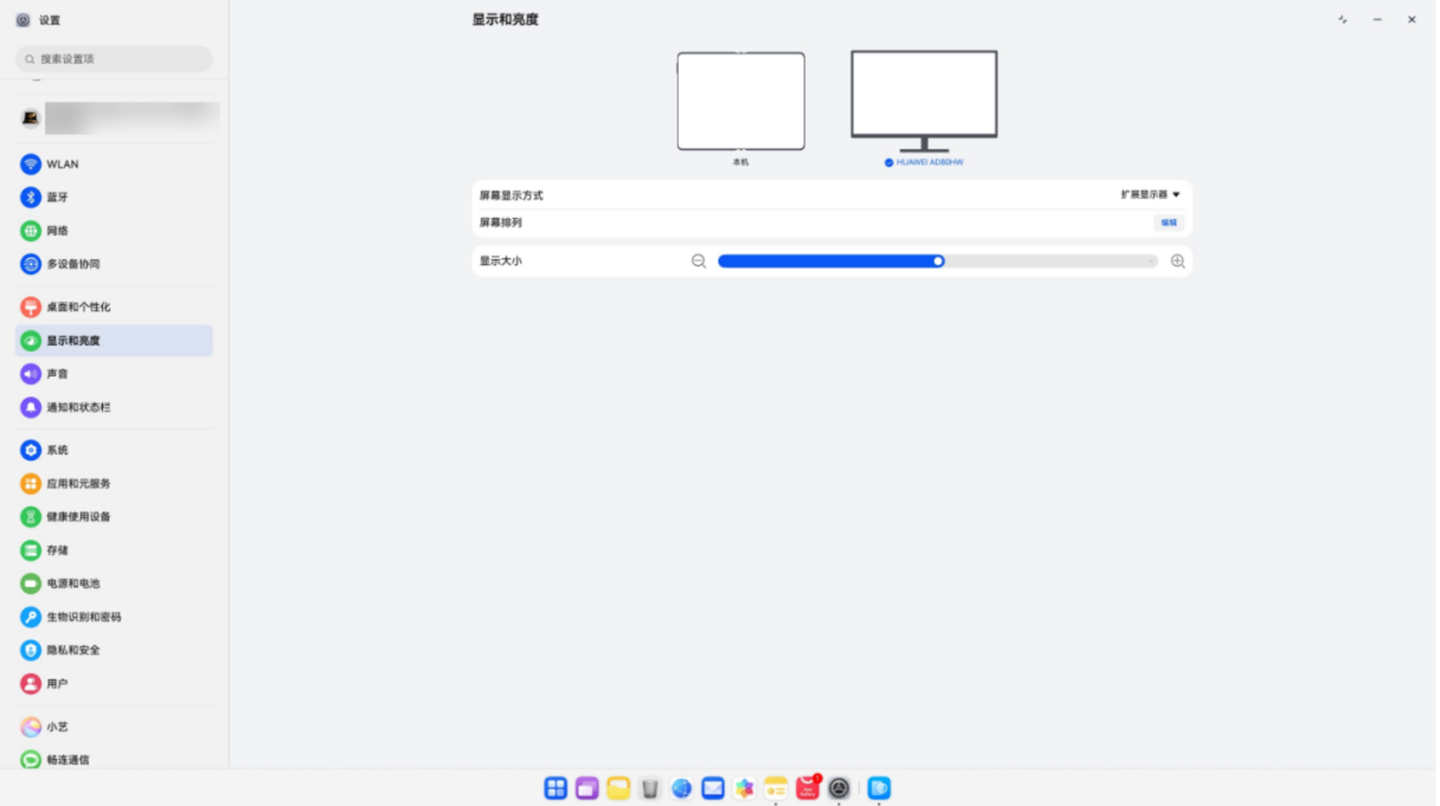Viewport: 1440px width, 806px height.
Task: Open the 扩展显示器 screen mode dropdown
Action: [1150, 195]
